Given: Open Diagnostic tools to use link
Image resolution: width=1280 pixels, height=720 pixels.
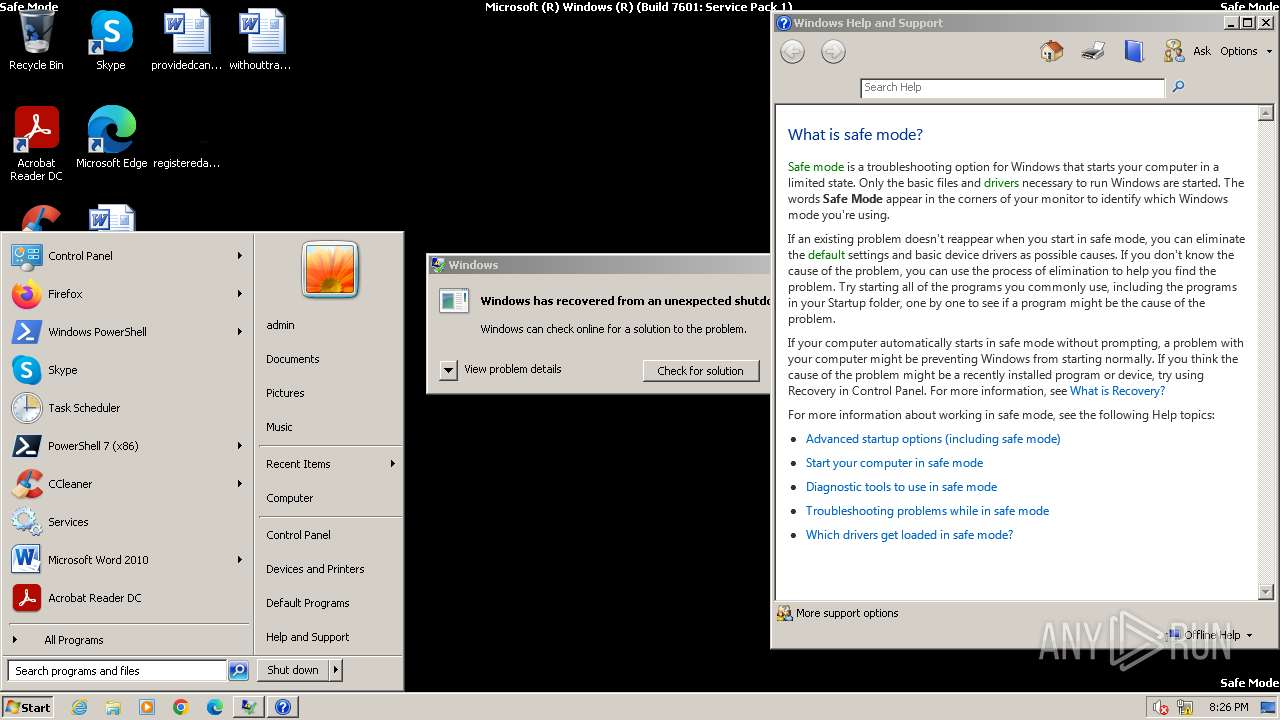Looking at the screenshot, I should point(901,487).
